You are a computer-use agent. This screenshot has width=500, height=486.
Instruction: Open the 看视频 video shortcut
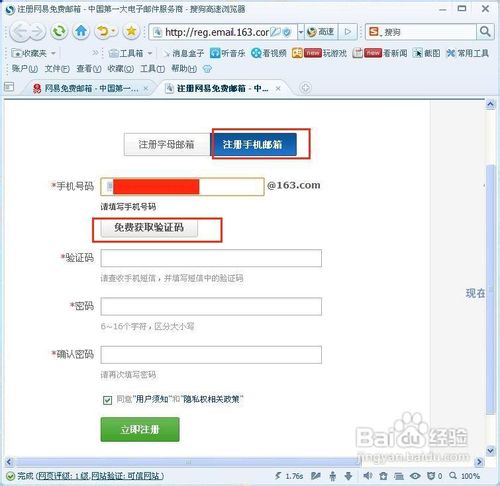coord(269,53)
